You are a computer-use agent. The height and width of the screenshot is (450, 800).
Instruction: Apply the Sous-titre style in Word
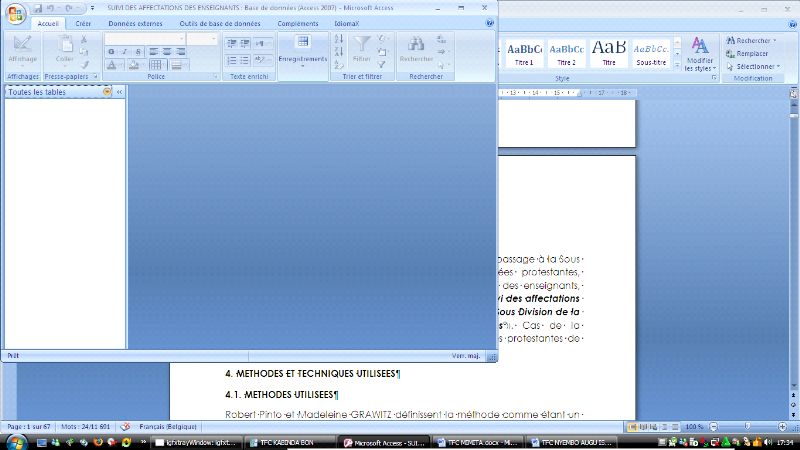tap(651, 54)
